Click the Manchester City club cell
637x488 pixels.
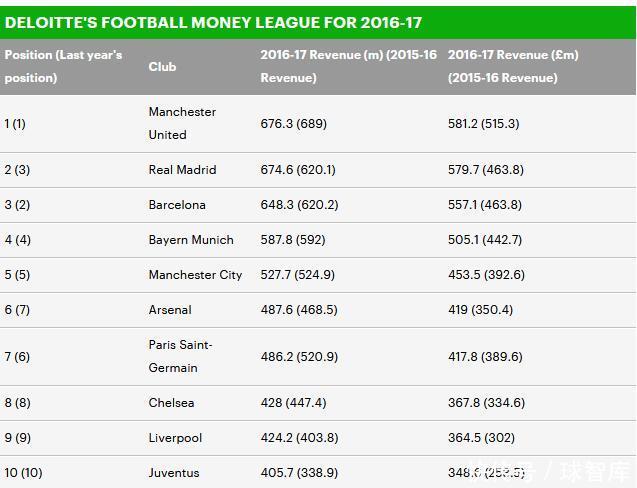click(195, 275)
